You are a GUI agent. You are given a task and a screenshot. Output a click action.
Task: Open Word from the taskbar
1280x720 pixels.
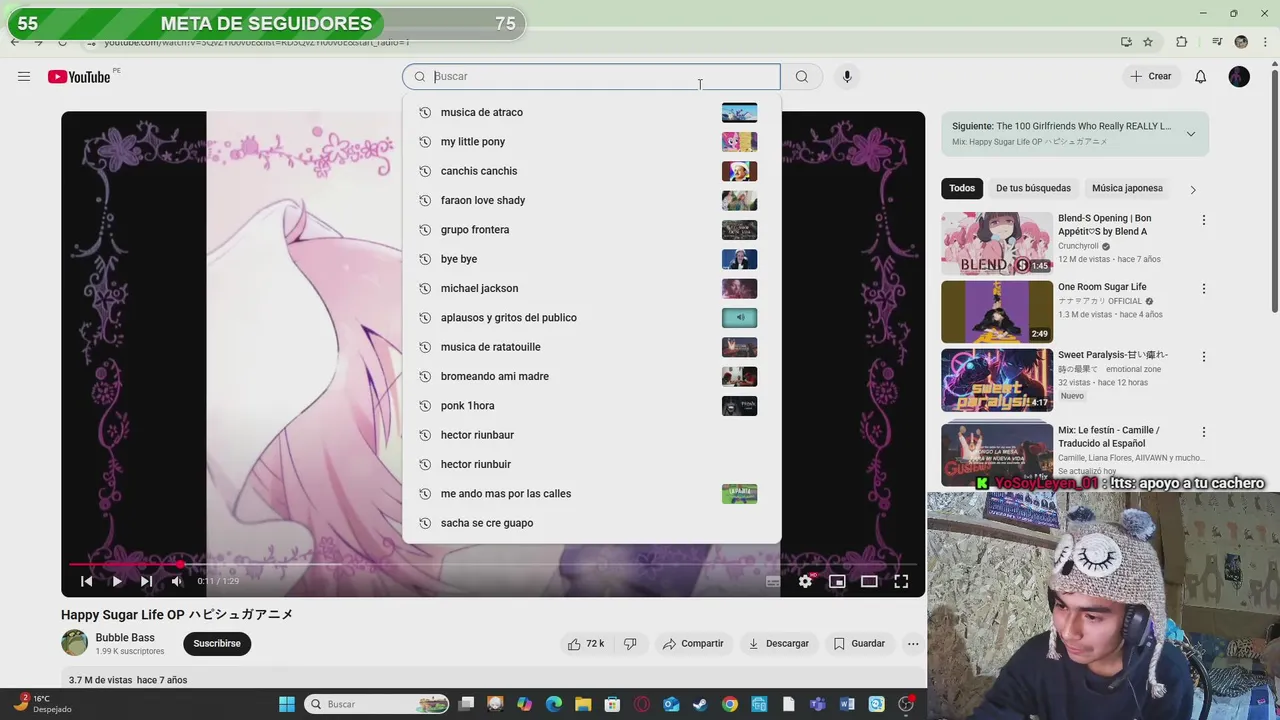847,704
